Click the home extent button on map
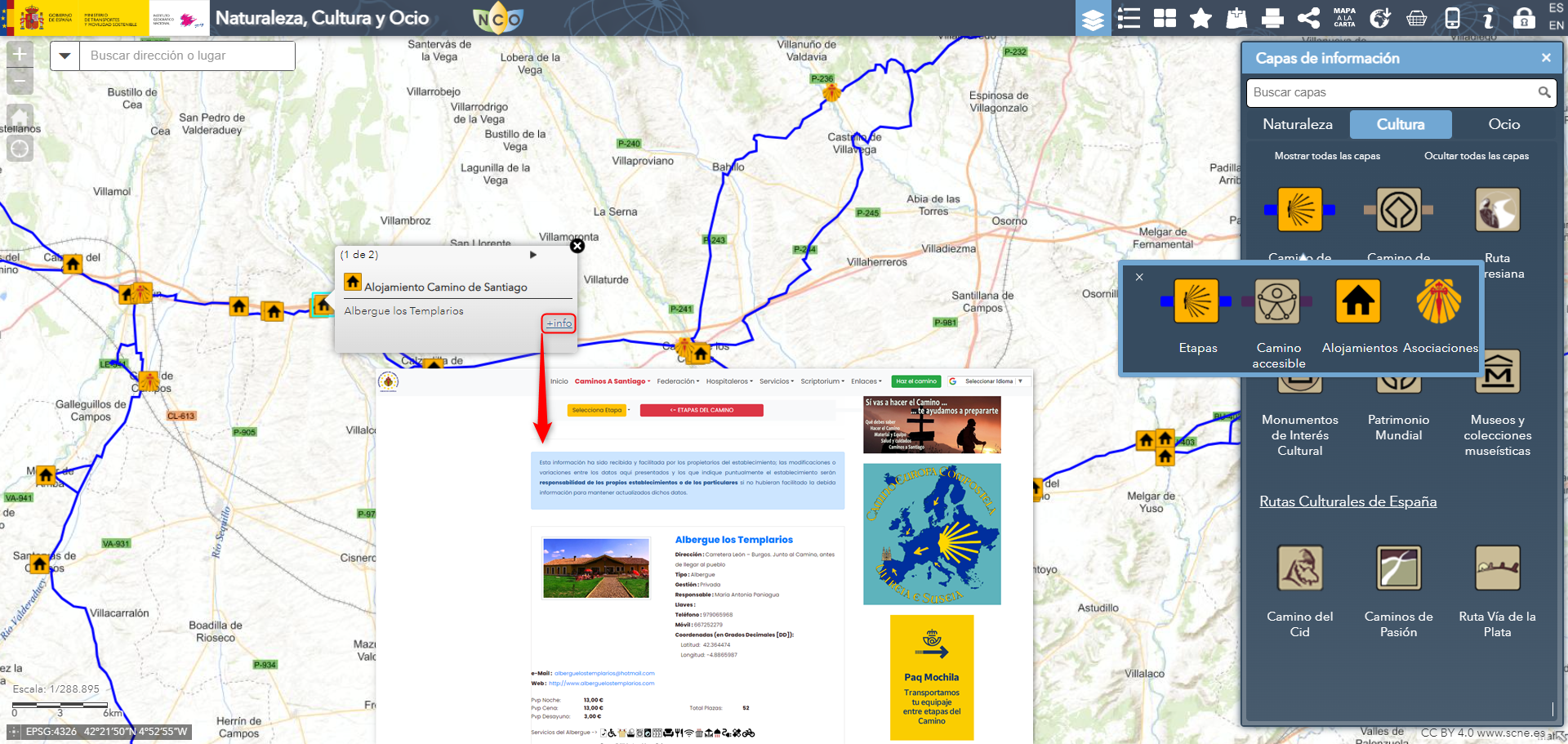The image size is (1568, 744). pos(20,116)
